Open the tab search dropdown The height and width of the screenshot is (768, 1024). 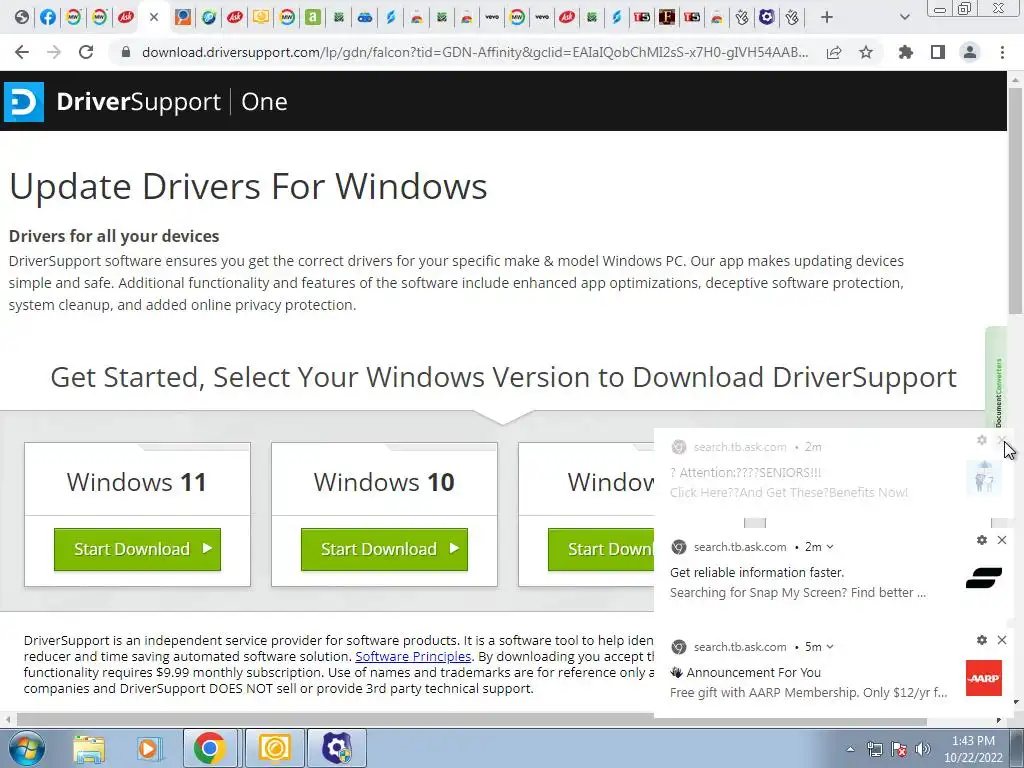tap(904, 17)
